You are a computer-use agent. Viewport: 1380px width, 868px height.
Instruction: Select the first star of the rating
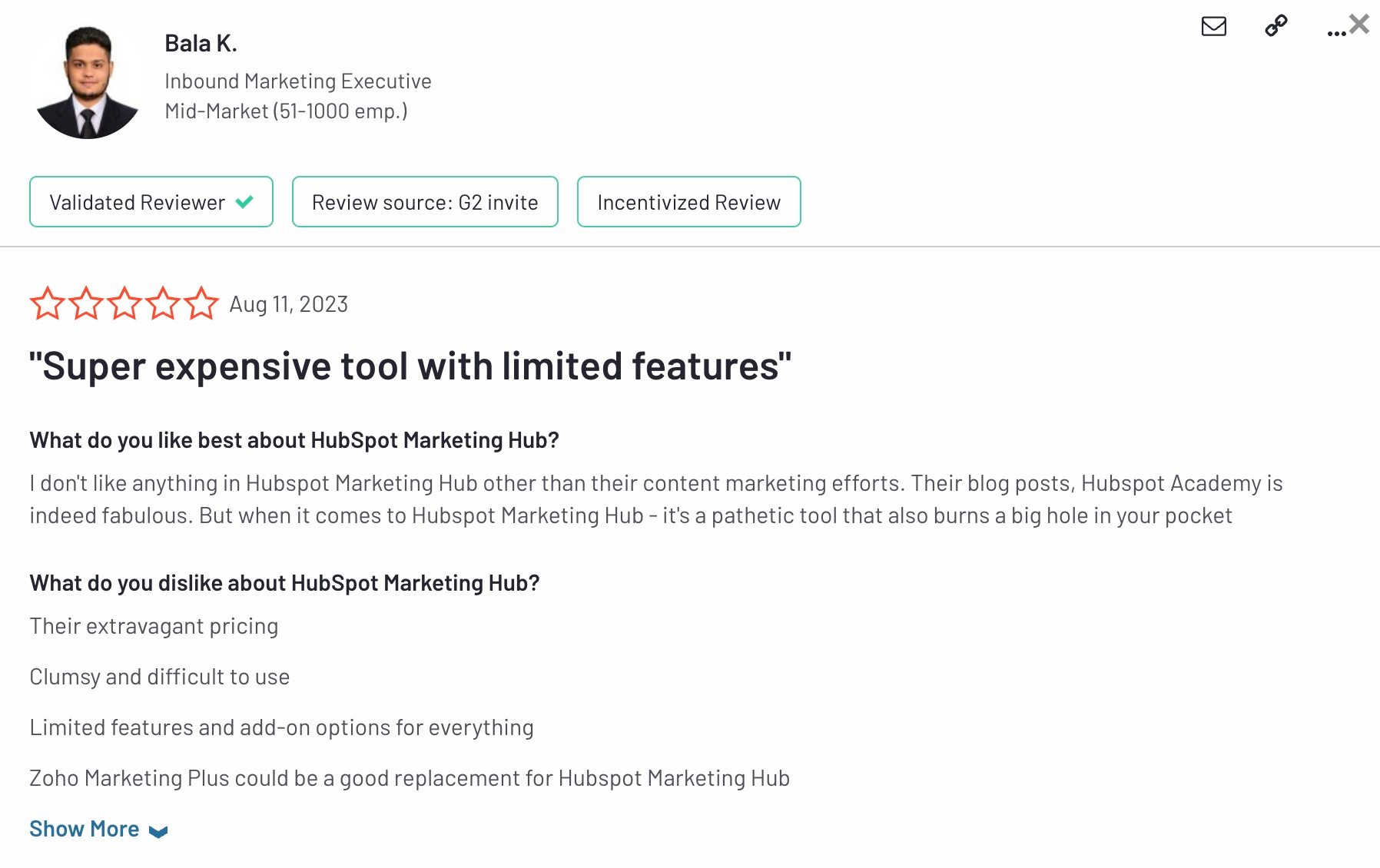coord(48,304)
